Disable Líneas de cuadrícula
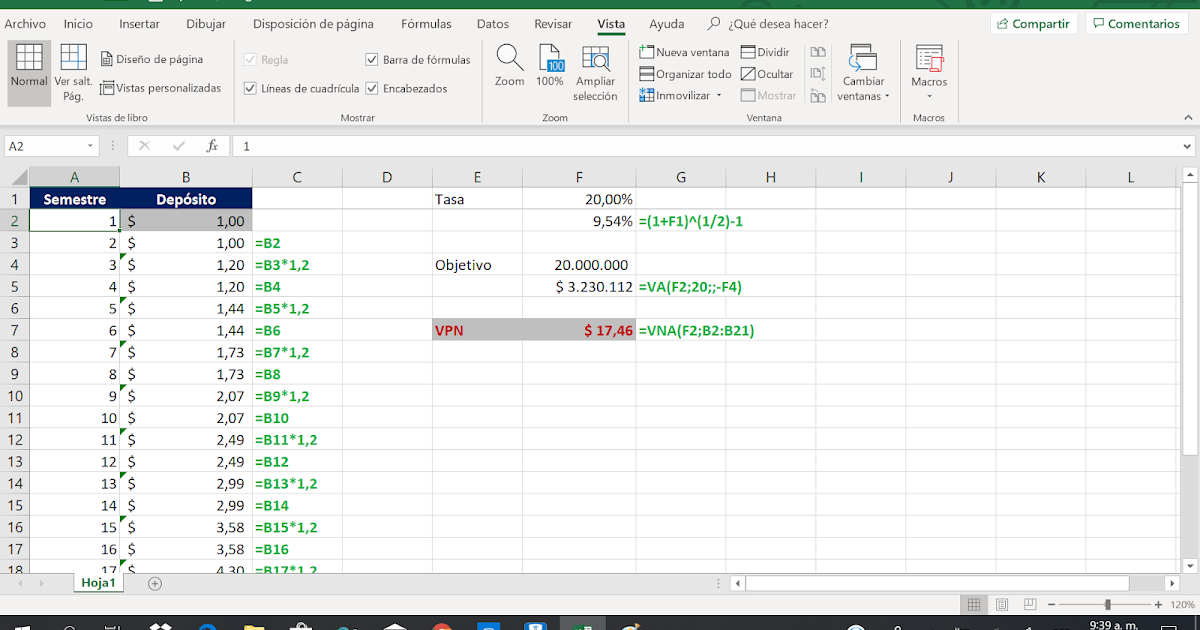1200x630 pixels. coord(248,88)
